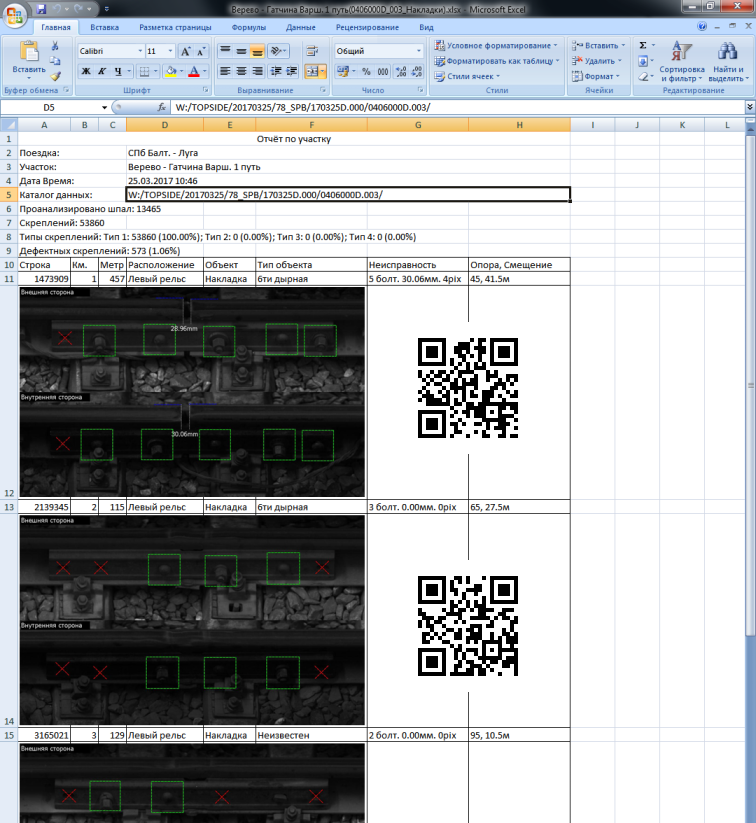Apply thousands separator (000) style
Image resolution: width=756 pixels, height=823 pixels.
coord(383,71)
